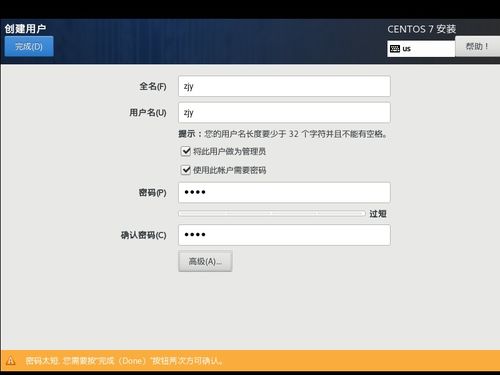
Task: Click the orange password-too-short warning message
Action: pyautogui.click(x=124, y=361)
